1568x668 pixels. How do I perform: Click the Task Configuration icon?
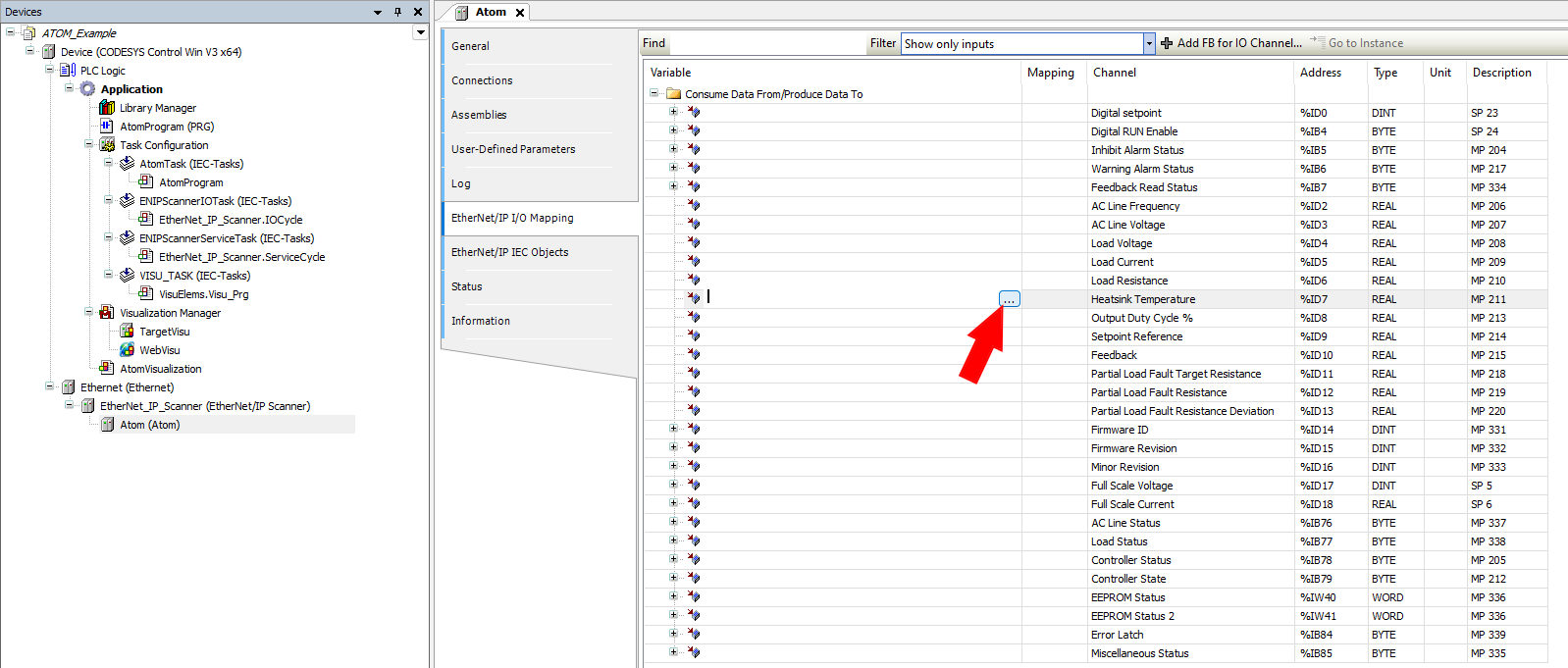(x=107, y=145)
